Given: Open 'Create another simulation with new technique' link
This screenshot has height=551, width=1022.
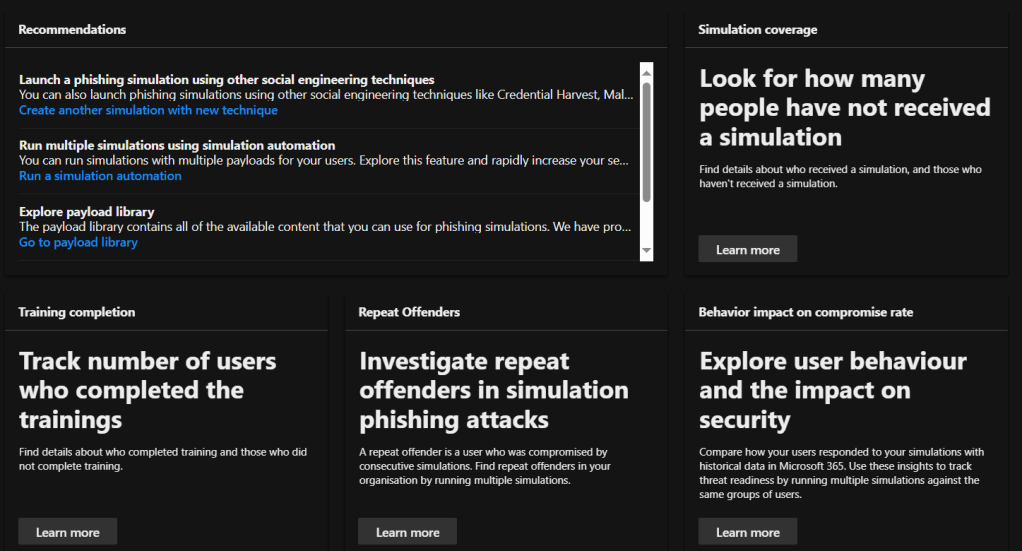Looking at the screenshot, I should pos(148,110).
